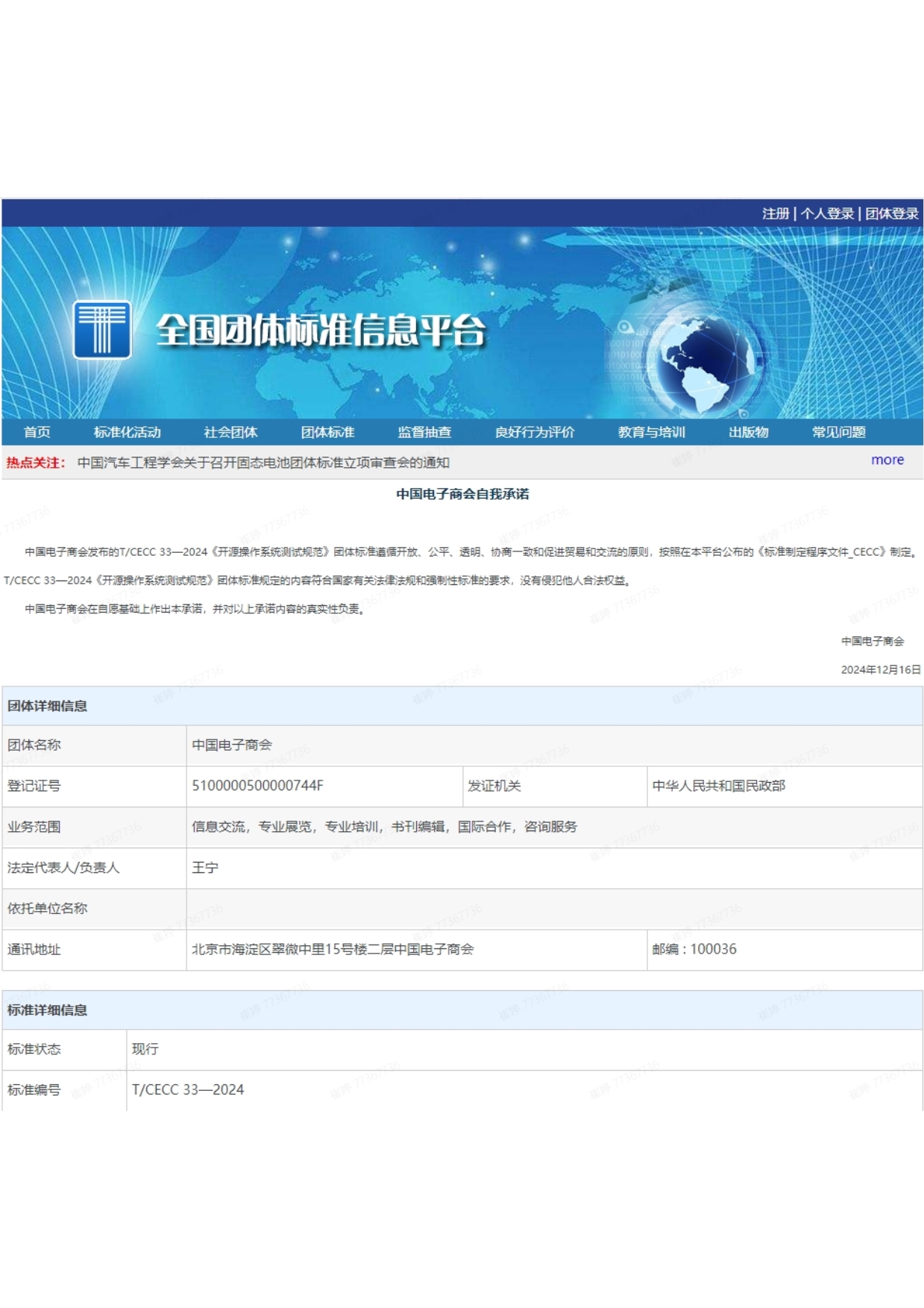Navigate to 良好行为评价 page
Viewport: 924px width, 1308px height.
[x=535, y=432]
